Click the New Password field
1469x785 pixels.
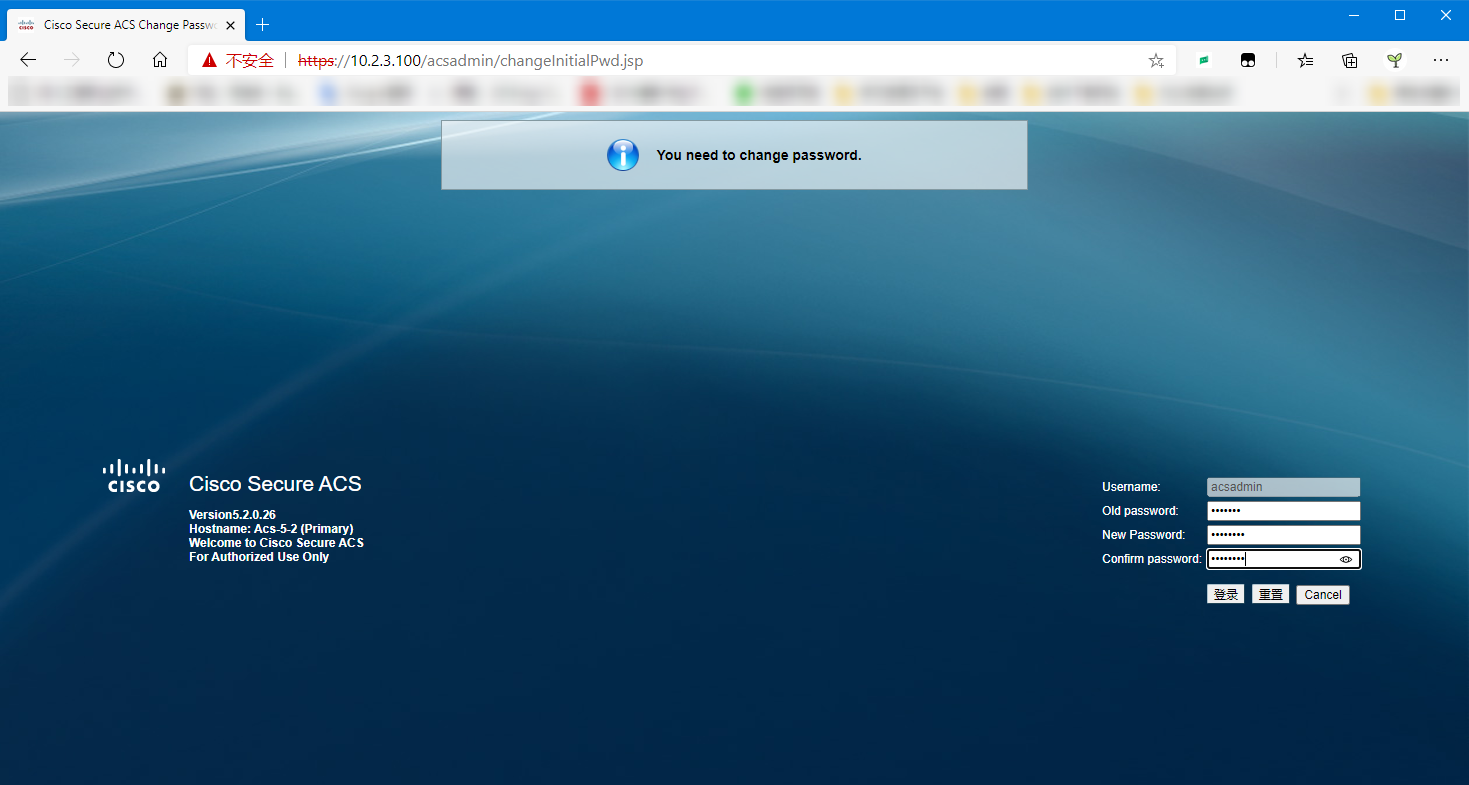click(x=1283, y=534)
